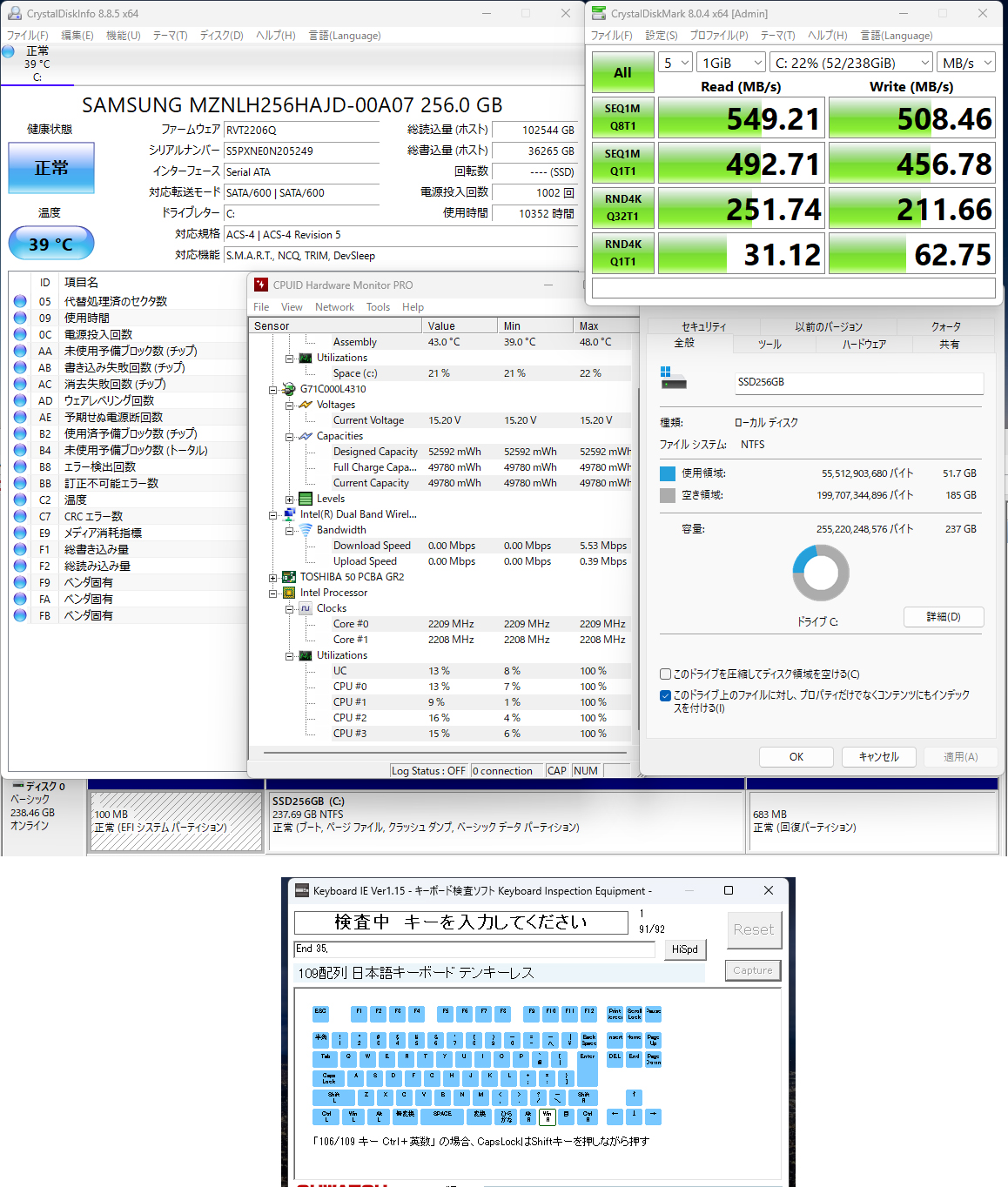
Task: Open the C: 22% target drive dropdown
Action: [x=851, y=63]
